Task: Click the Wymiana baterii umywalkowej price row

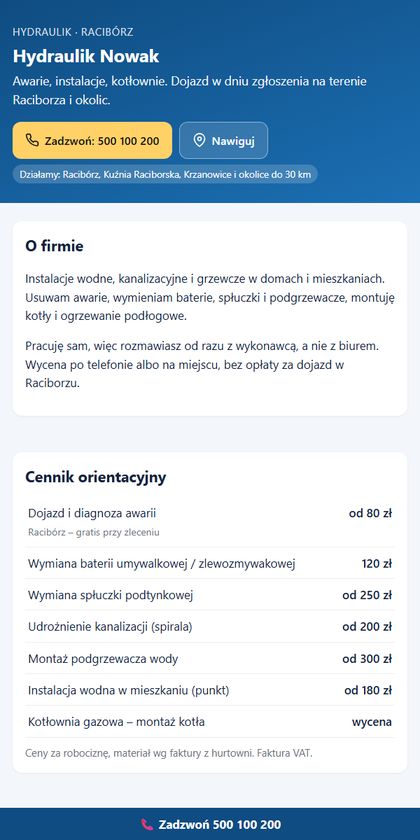Action: [x=210, y=563]
